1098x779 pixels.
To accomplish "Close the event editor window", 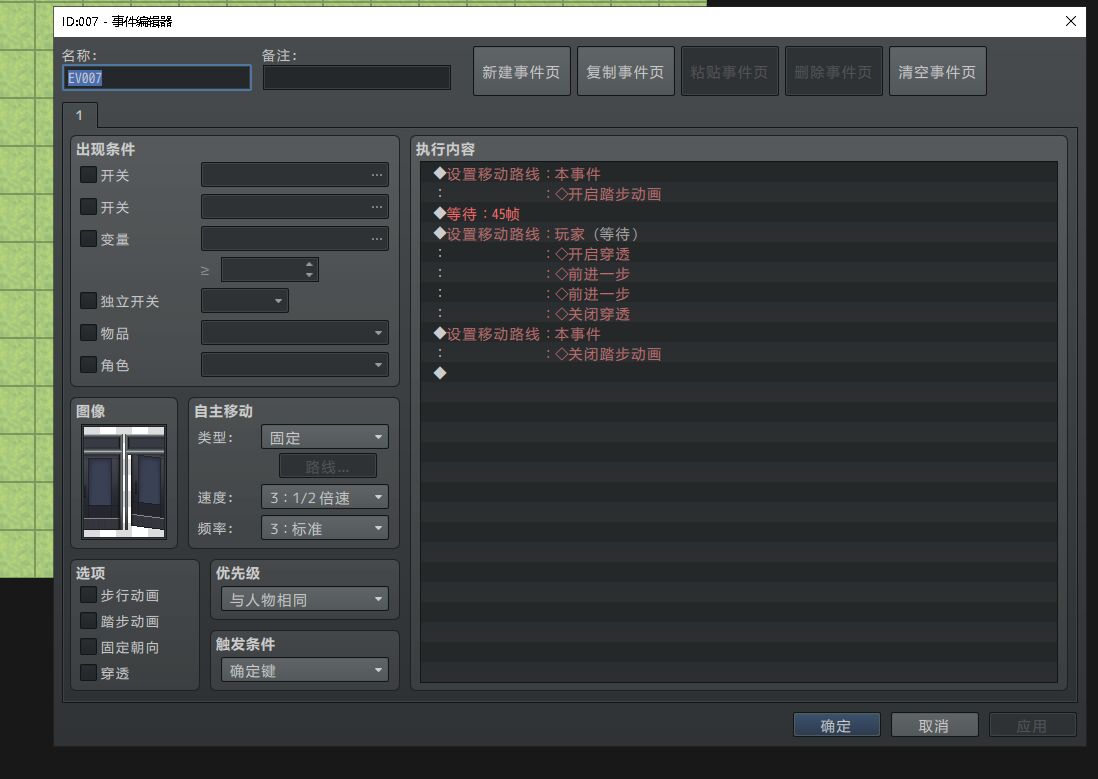I will click(x=1071, y=22).
